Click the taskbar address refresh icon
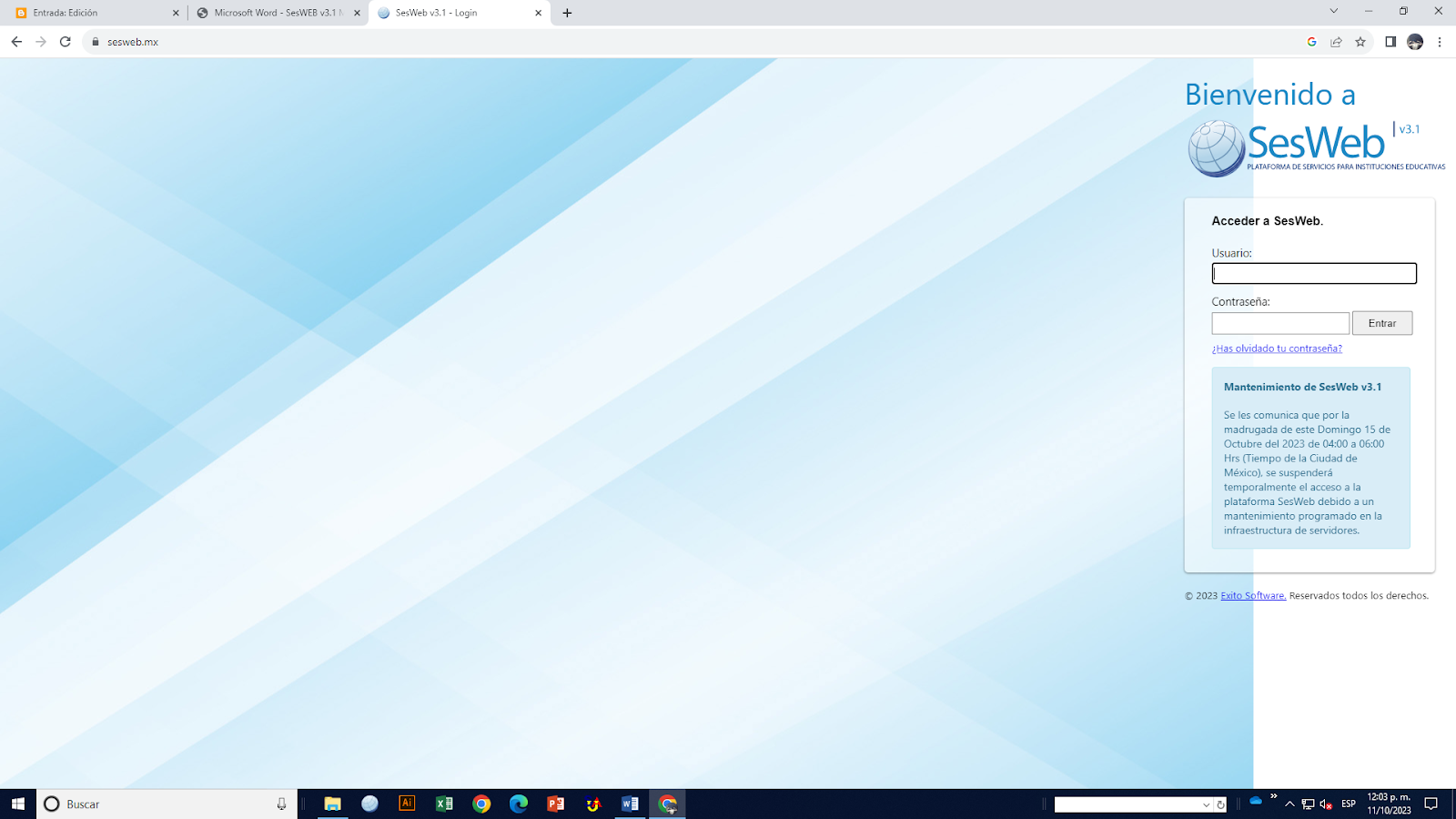 pos(1220,804)
